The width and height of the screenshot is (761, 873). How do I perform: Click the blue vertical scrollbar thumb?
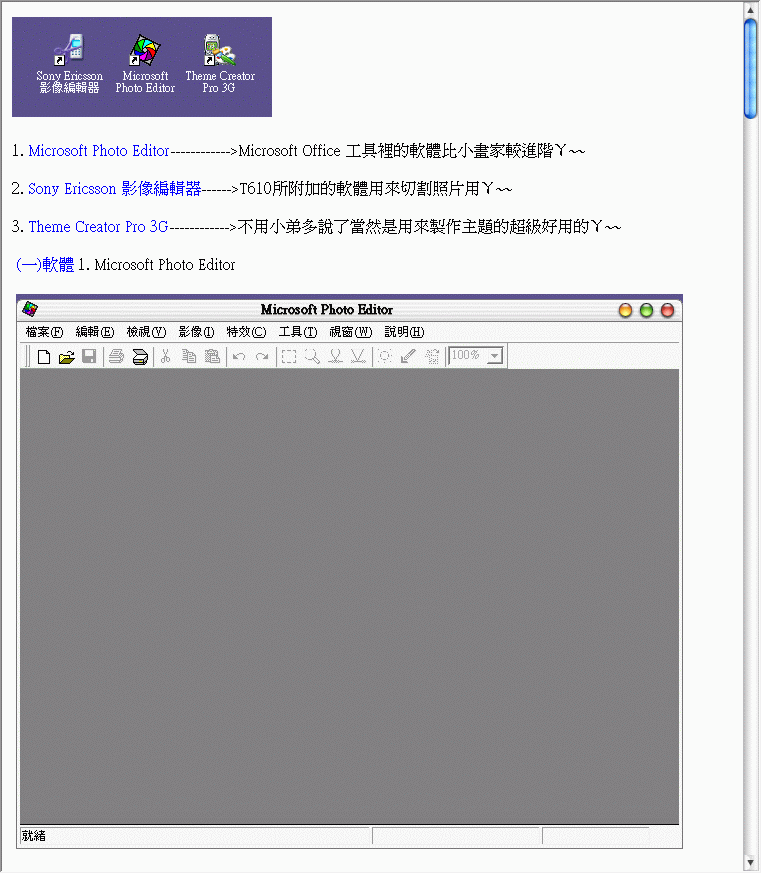click(750, 68)
